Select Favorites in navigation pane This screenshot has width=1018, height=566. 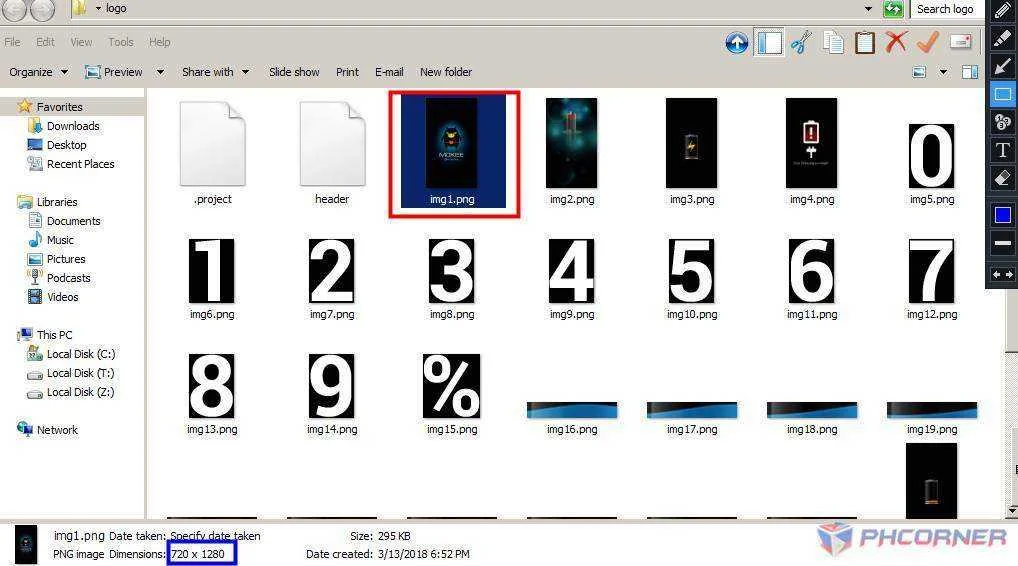pos(59,106)
